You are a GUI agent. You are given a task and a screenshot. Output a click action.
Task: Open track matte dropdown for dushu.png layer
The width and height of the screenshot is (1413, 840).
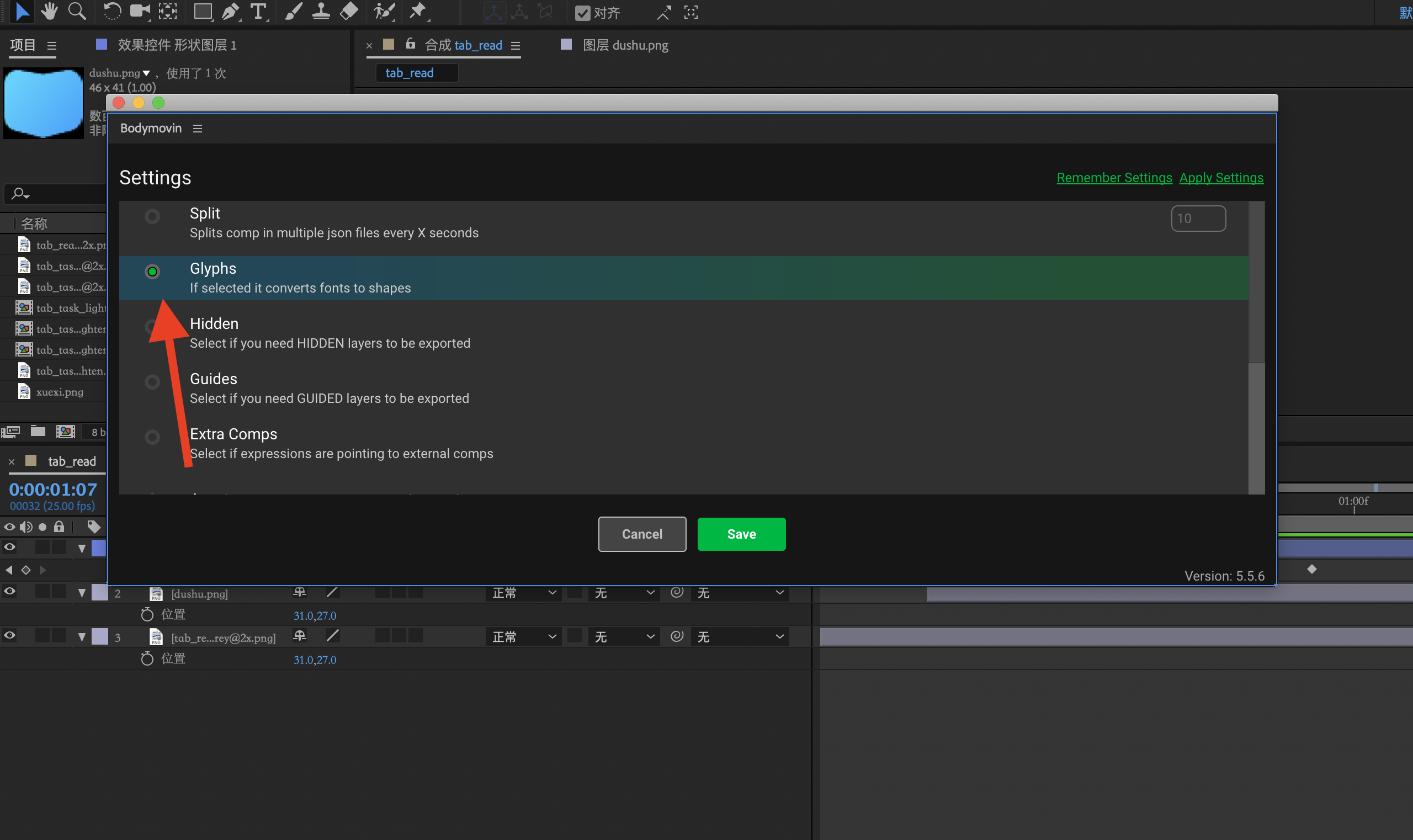click(624, 593)
